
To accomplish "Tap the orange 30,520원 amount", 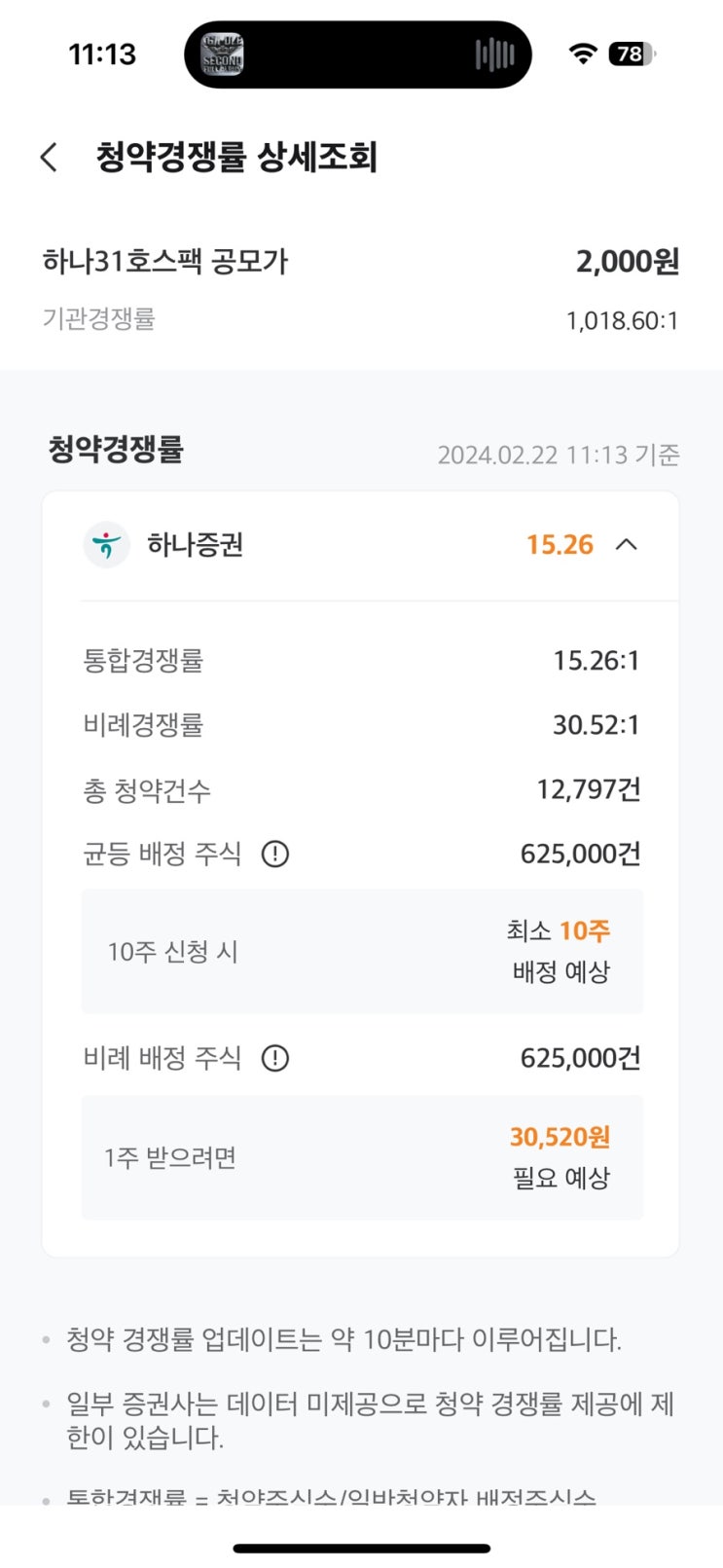I will (560, 1137).
